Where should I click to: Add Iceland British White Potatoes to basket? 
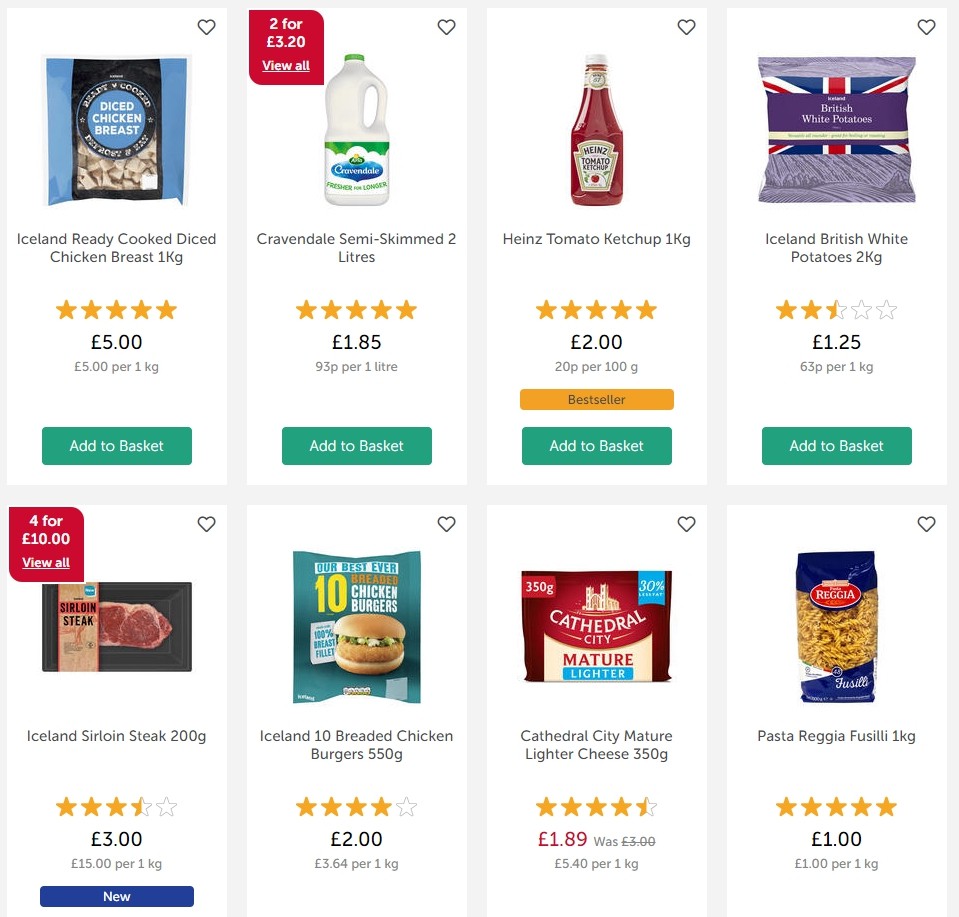tap(836, 446)
